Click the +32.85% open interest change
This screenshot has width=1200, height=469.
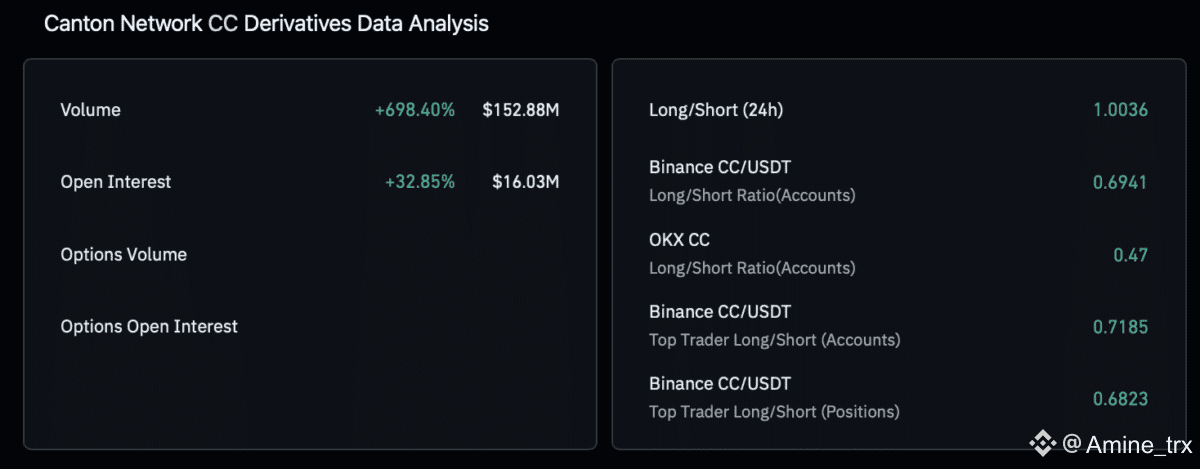pyautogui.click(x=419, y=182)
